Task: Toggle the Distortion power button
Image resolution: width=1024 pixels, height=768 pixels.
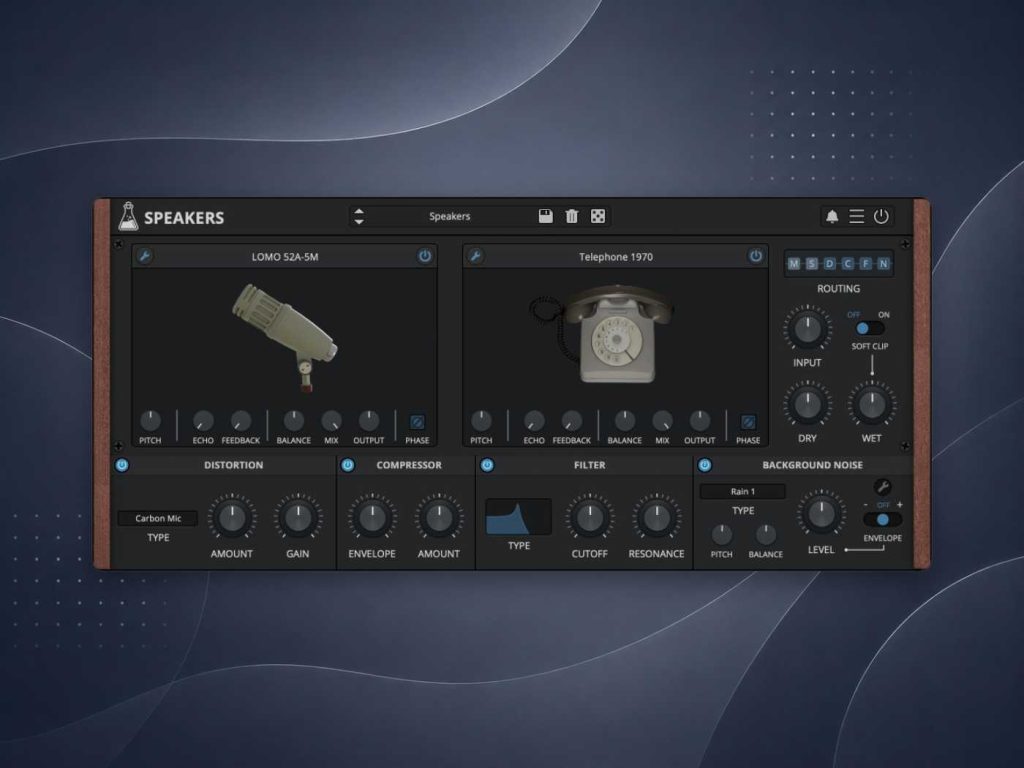Action: [121, 465]
